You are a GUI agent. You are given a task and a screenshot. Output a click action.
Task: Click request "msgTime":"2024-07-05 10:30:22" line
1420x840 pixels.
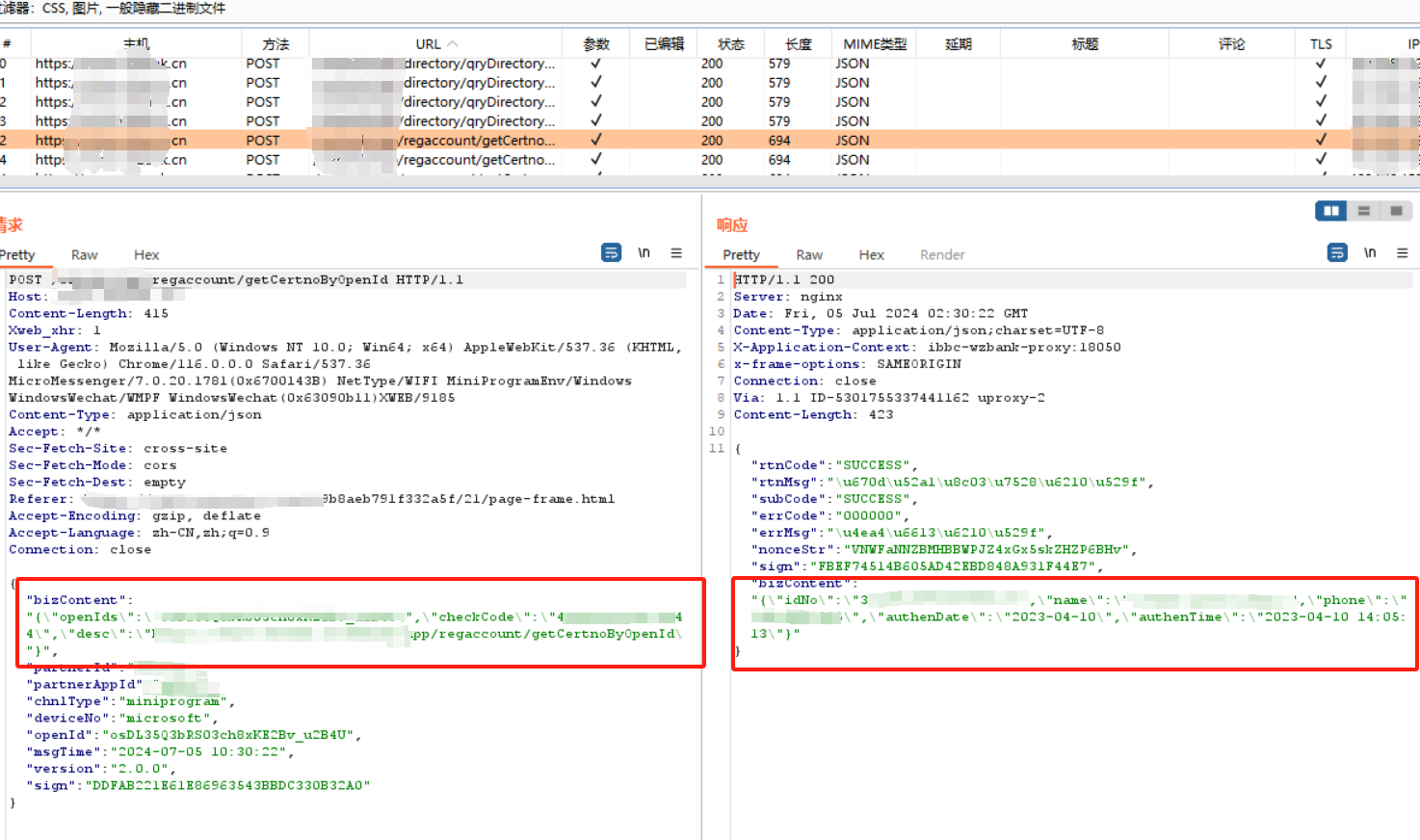coord(160,752)
